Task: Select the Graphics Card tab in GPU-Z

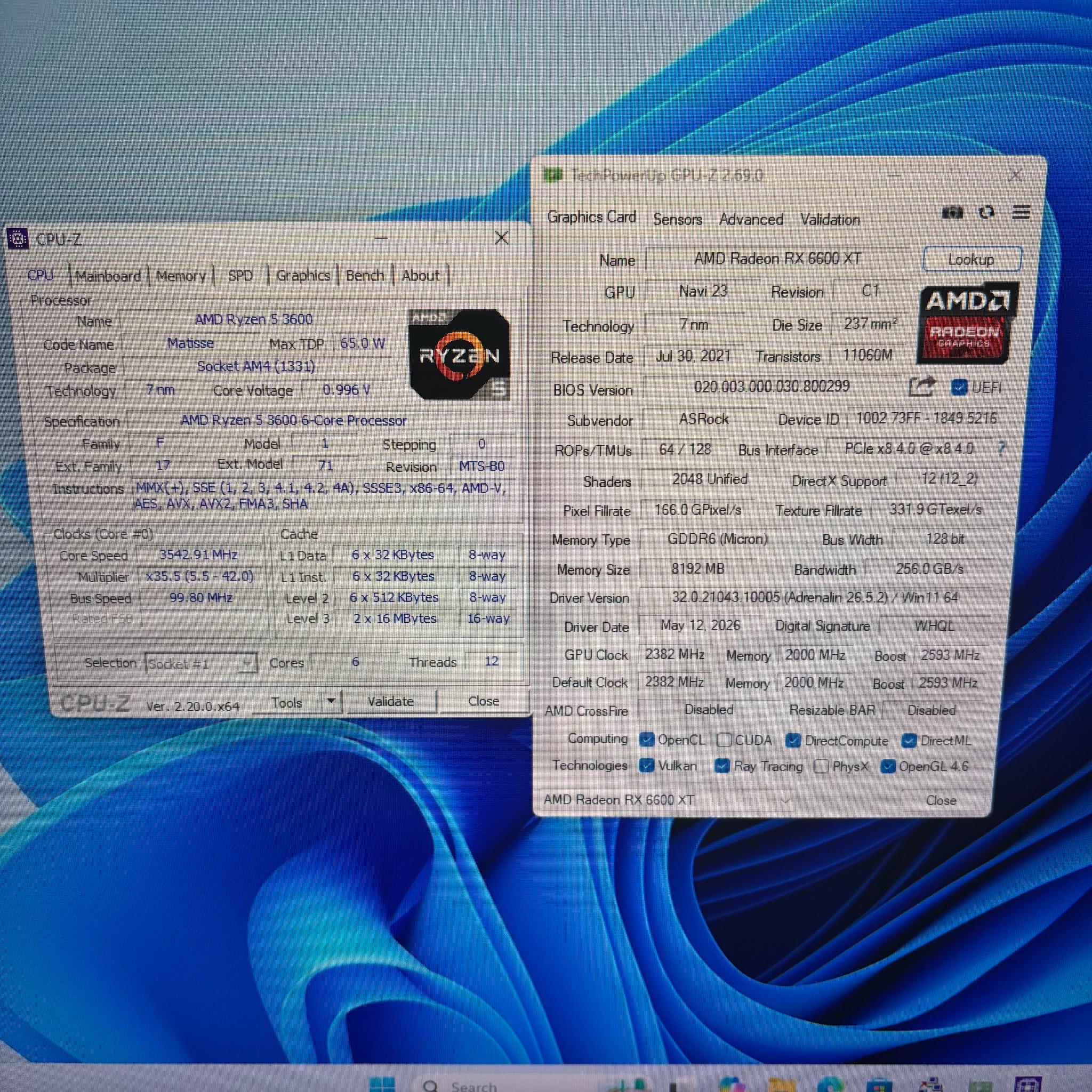Action: click(x=591, y=217)
